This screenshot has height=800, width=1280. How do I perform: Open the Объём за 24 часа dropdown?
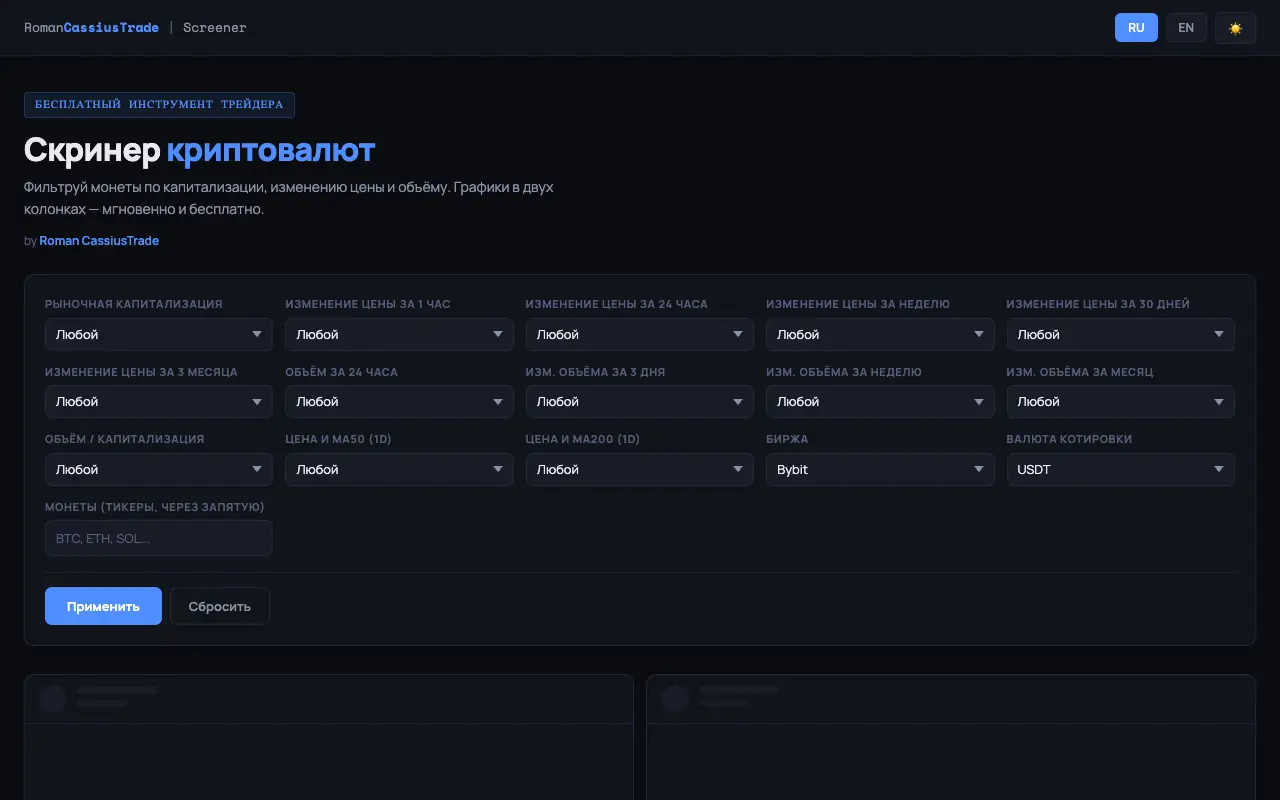[399, 401]
